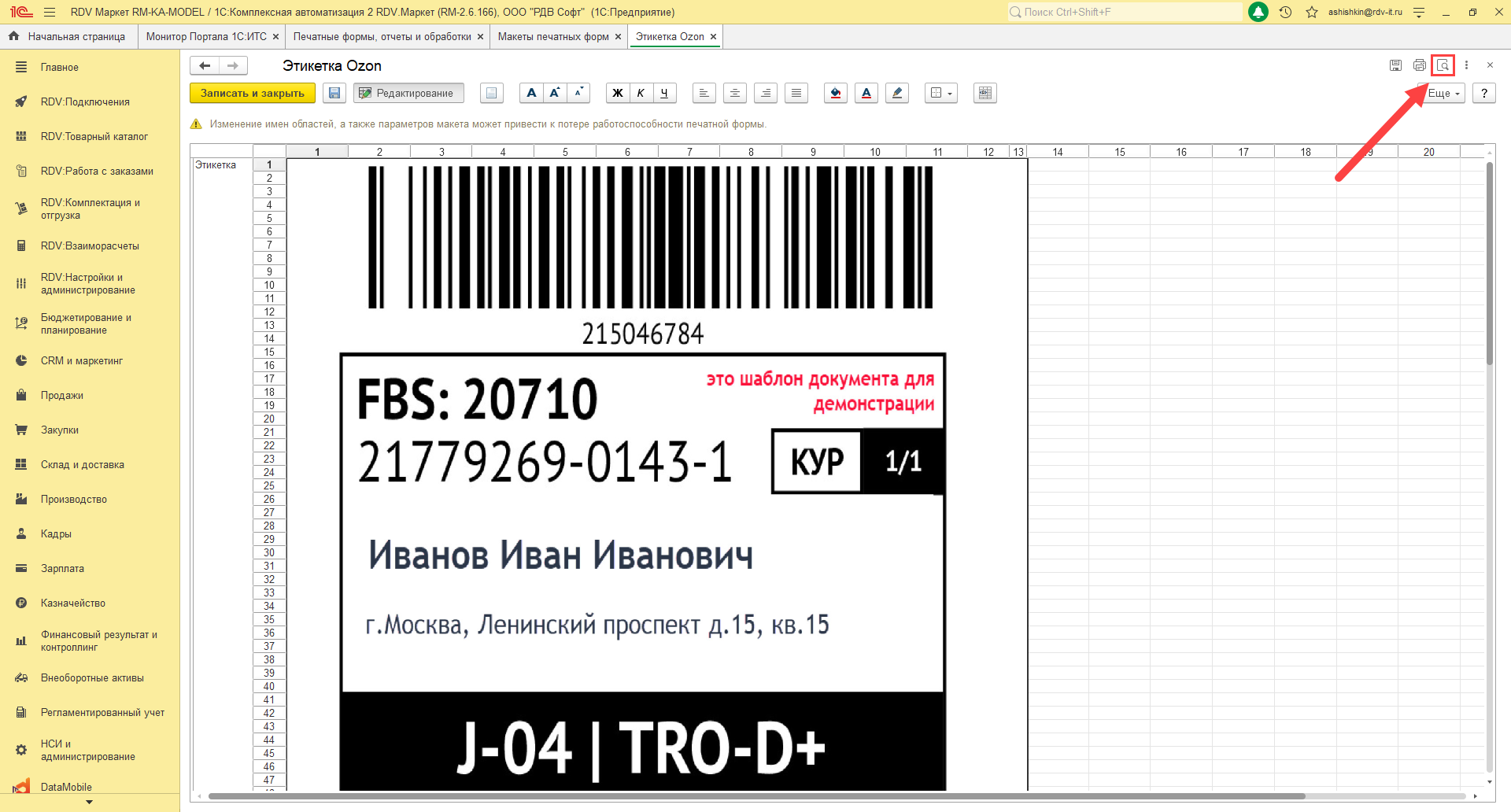The height and width of the screenshot is (812, 1511).
Task: Close the Этикетка Ozon form with X
Action: coord(1490,65)
